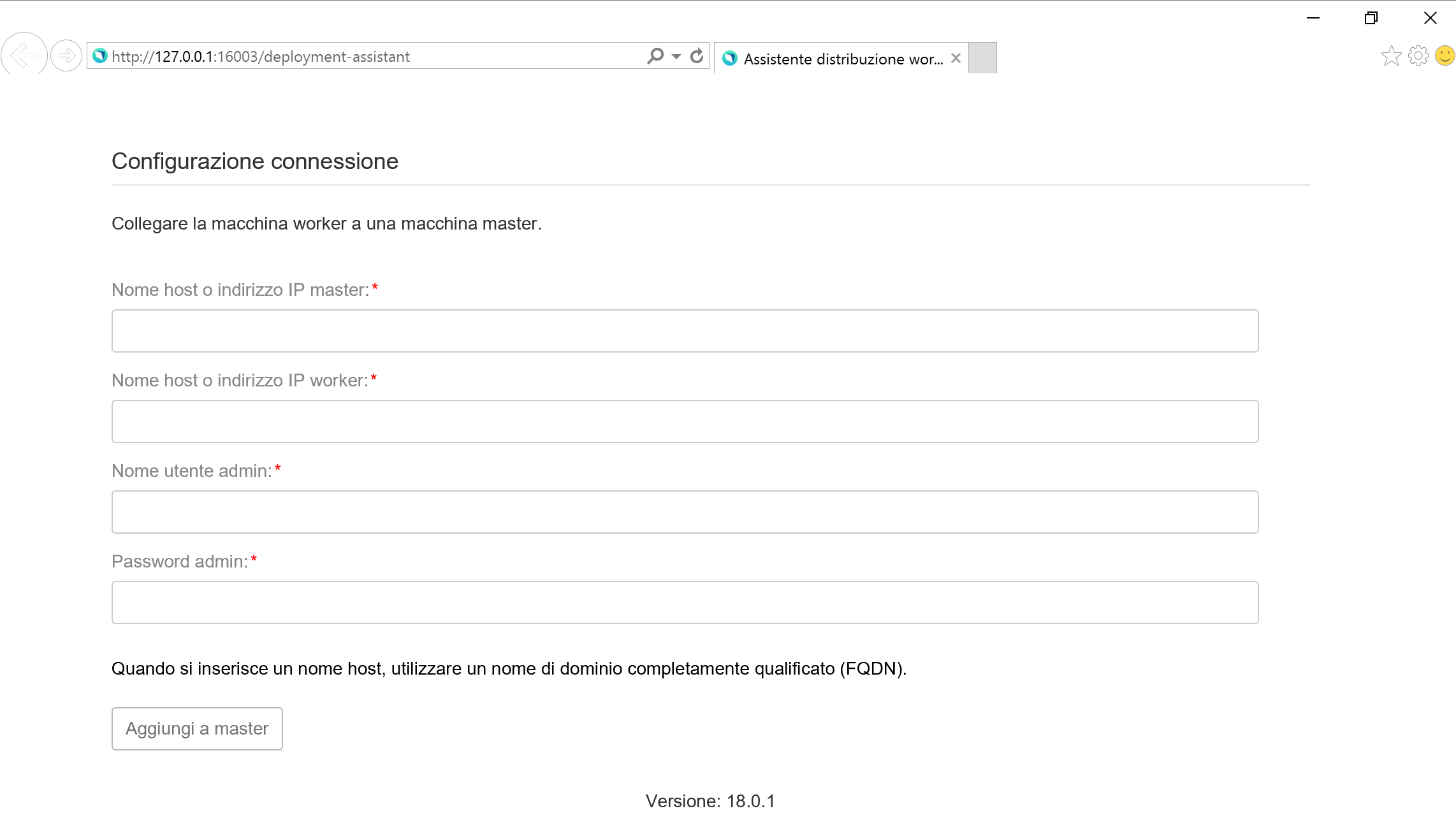
Task: Refresh the page with reload icon
Action: coord(697,56)
